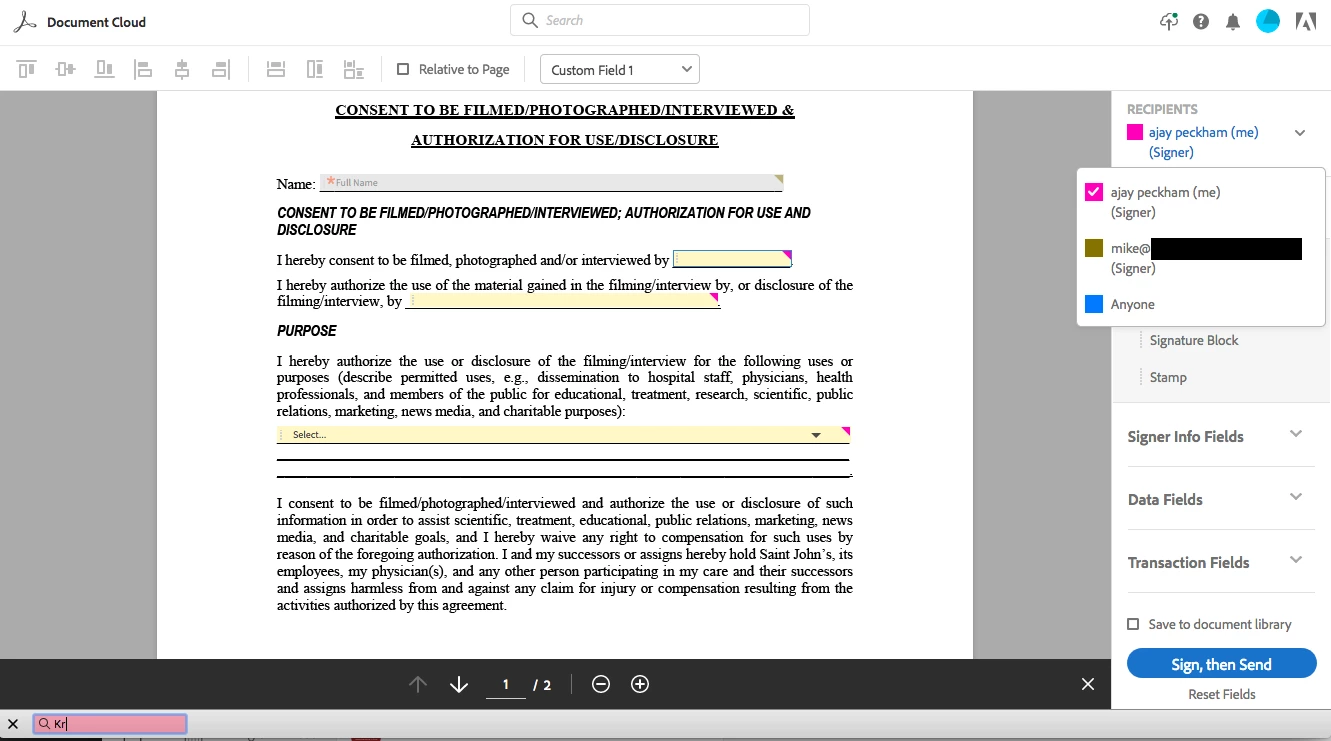Open the help question mark icon
The height and width of the screenshot is (741, 1331).
[1201, 22]
